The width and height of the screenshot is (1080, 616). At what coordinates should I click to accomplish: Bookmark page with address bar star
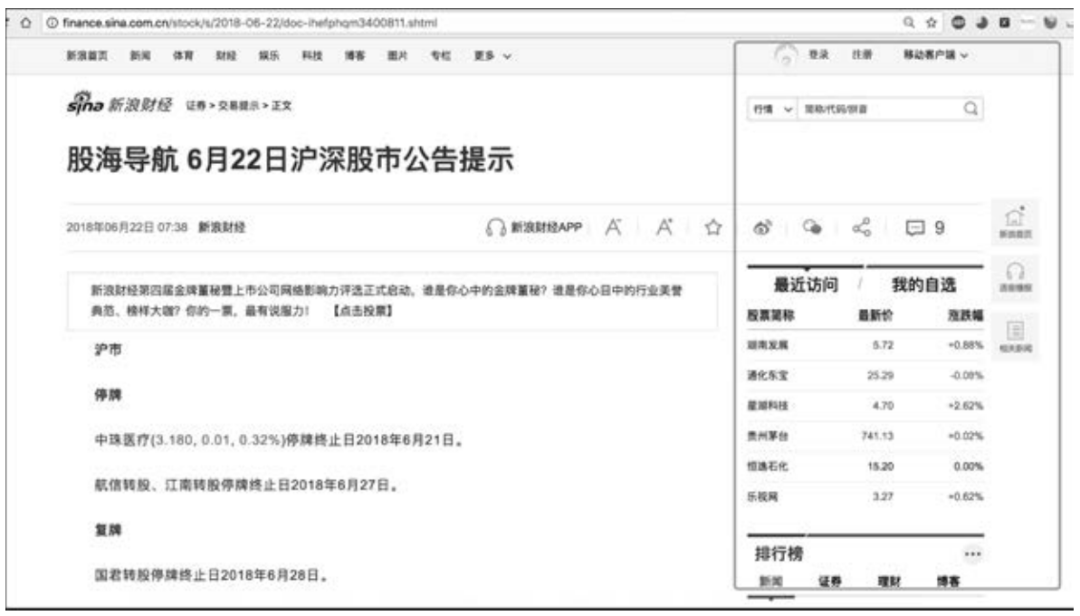[931, 23]
